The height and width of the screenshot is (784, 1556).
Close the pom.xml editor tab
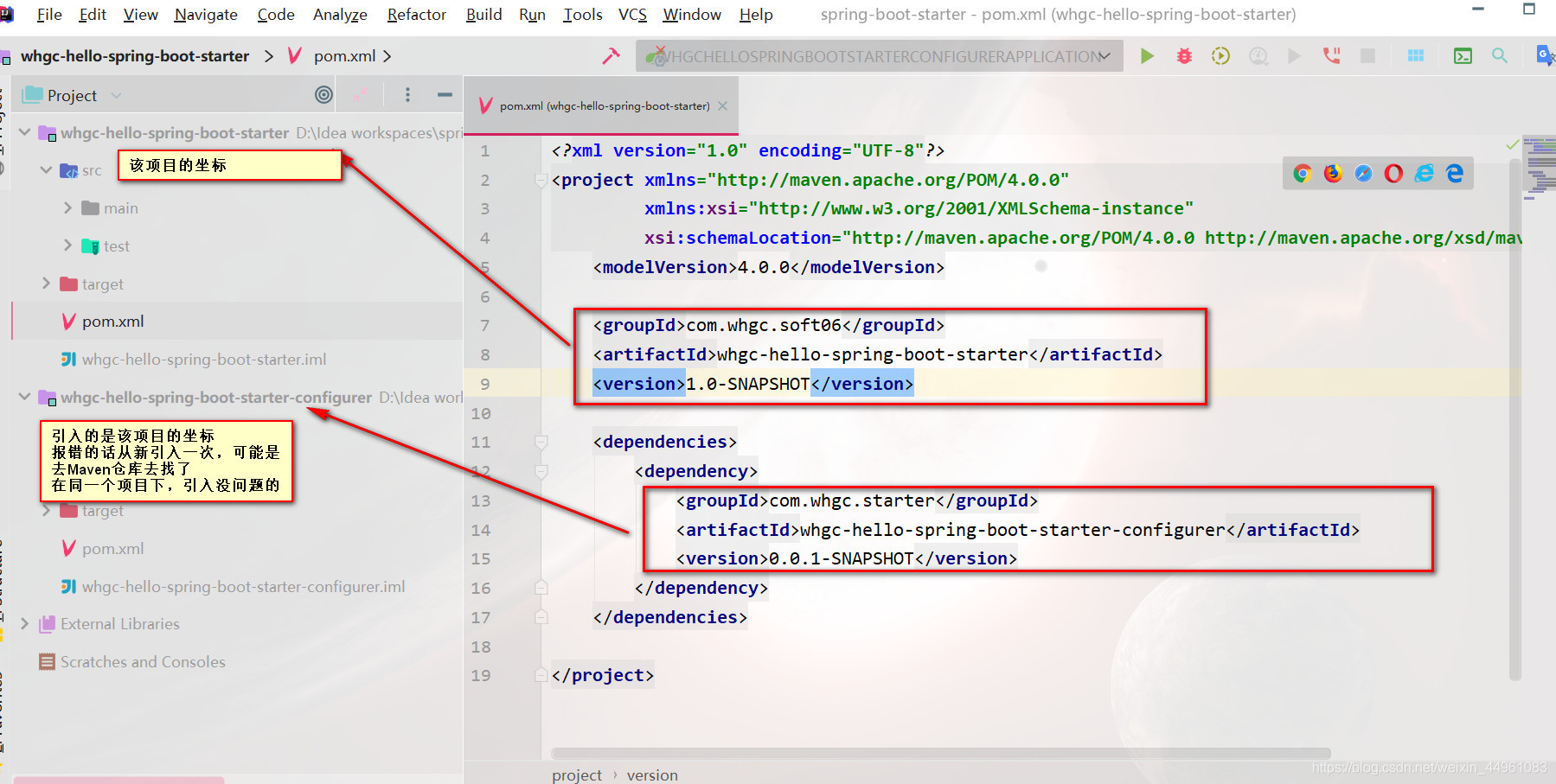(x=723, y=105)
